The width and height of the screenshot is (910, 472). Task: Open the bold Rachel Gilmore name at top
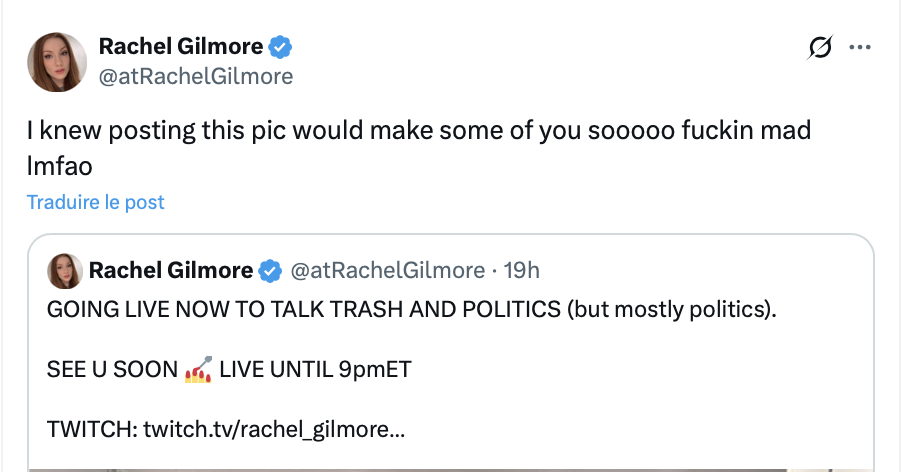coord(181,46)
